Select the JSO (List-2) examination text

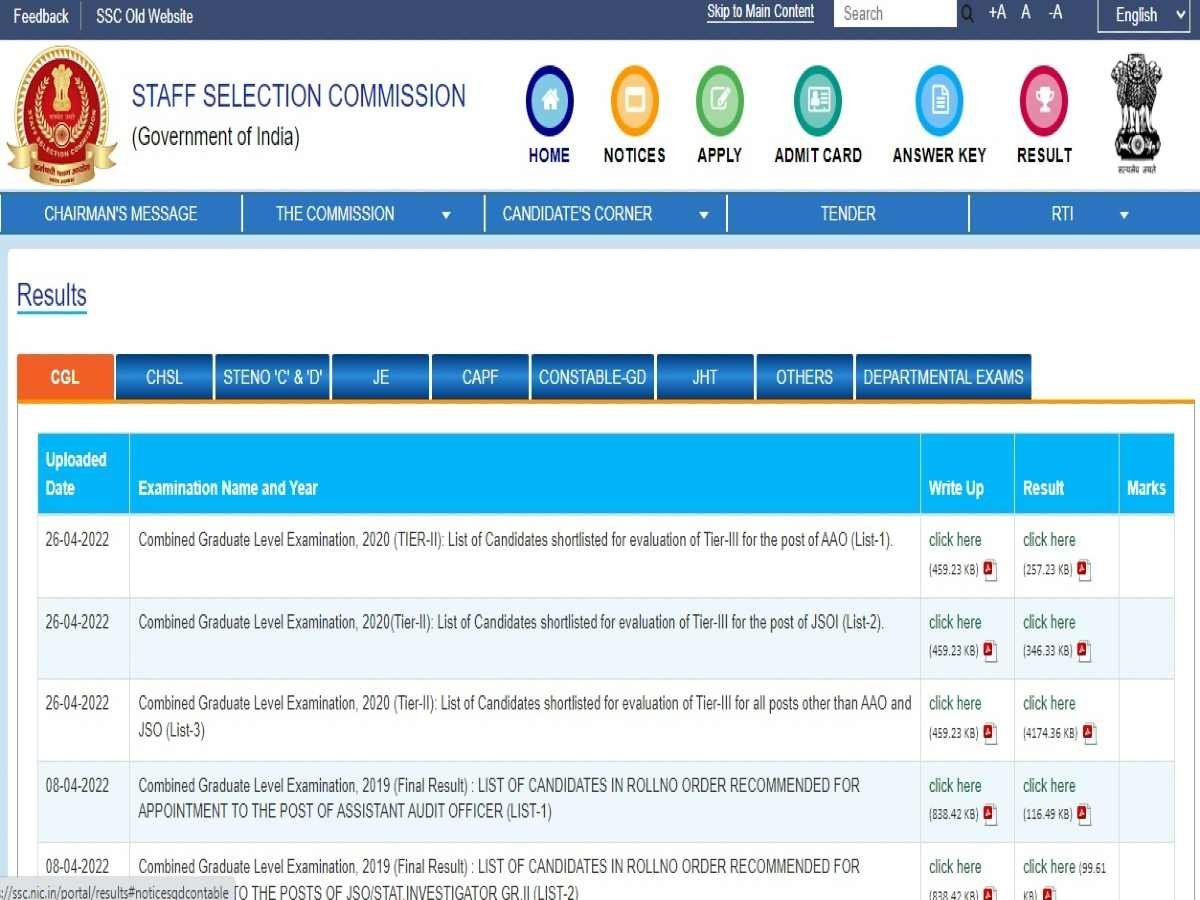tap(511, 622)
